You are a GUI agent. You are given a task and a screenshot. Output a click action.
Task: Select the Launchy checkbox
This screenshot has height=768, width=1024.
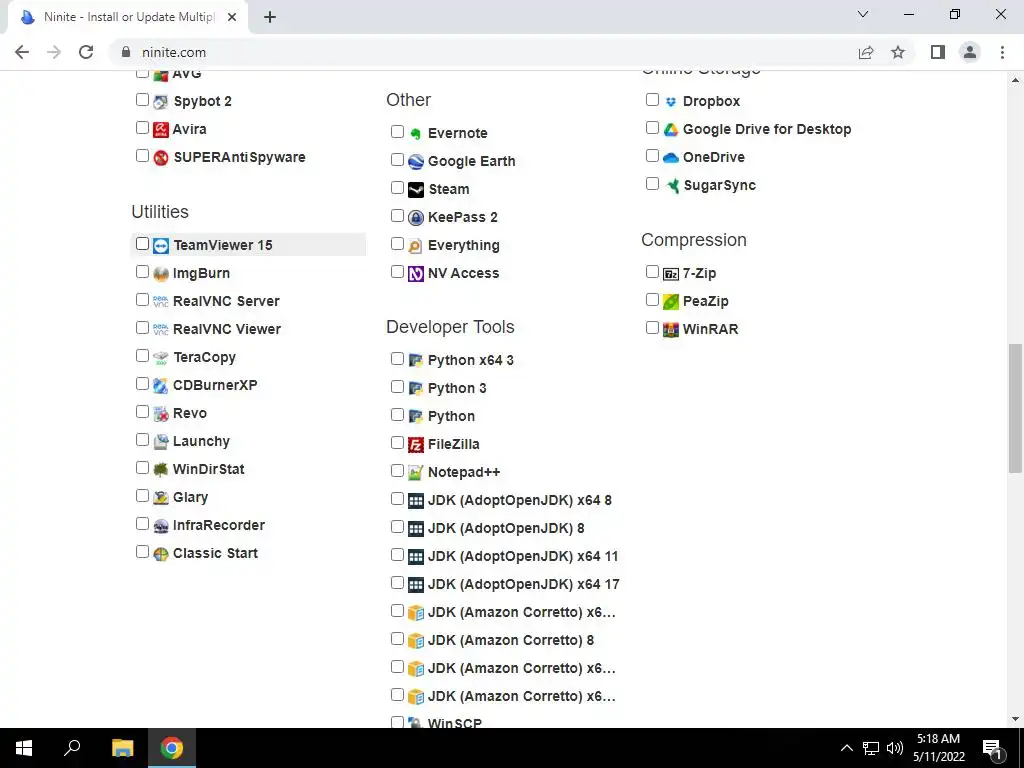click(142, 440)
